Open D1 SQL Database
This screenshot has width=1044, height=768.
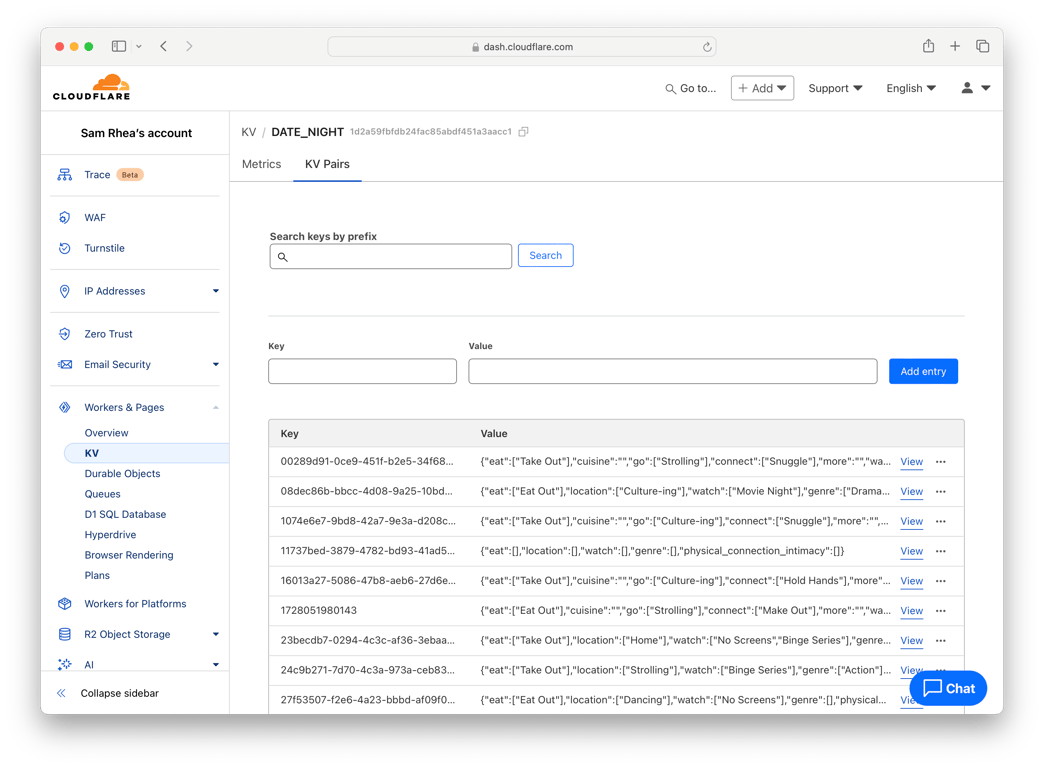coord(125,514)
